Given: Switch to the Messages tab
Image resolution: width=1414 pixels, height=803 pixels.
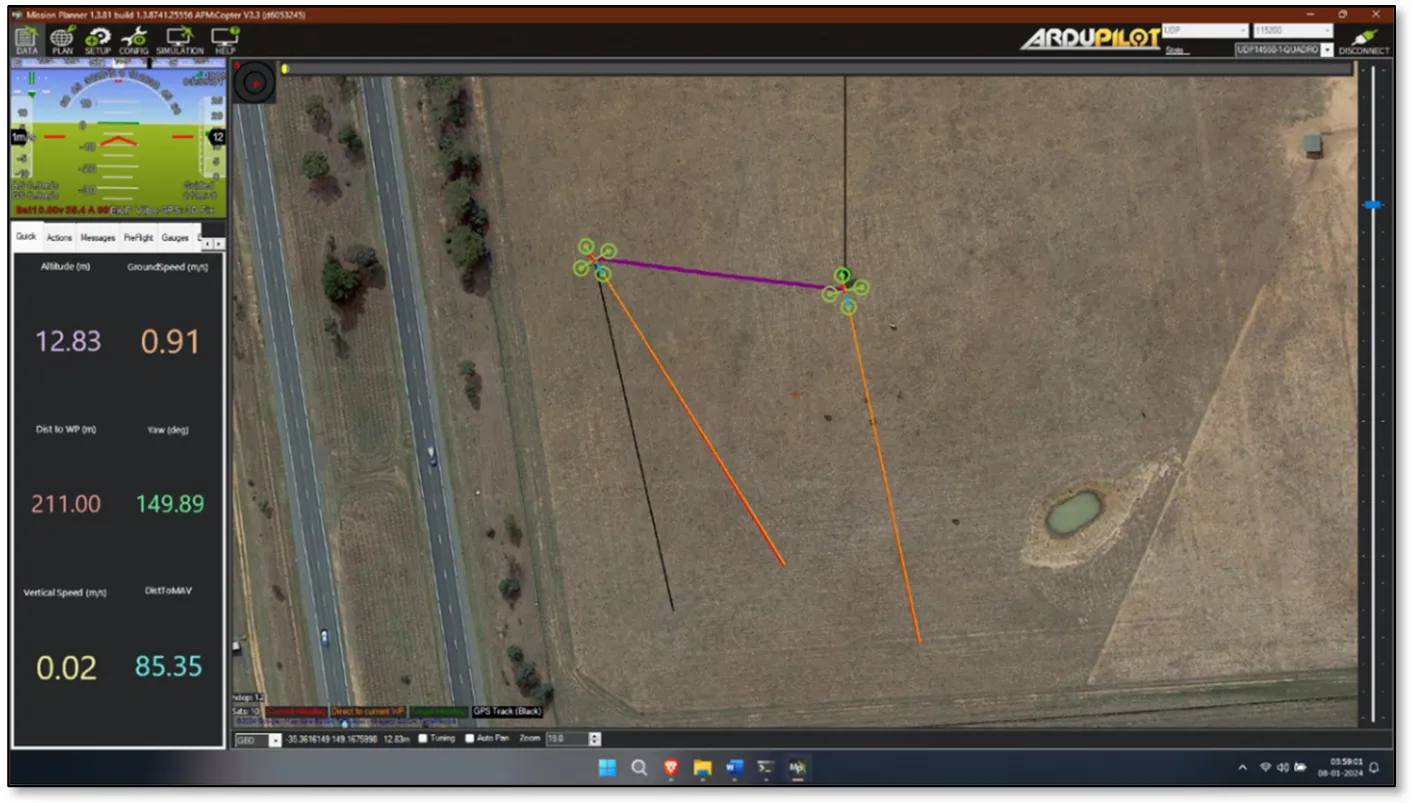Looking at the screenshot, I should pyautogui.click(x=98, y=238).
